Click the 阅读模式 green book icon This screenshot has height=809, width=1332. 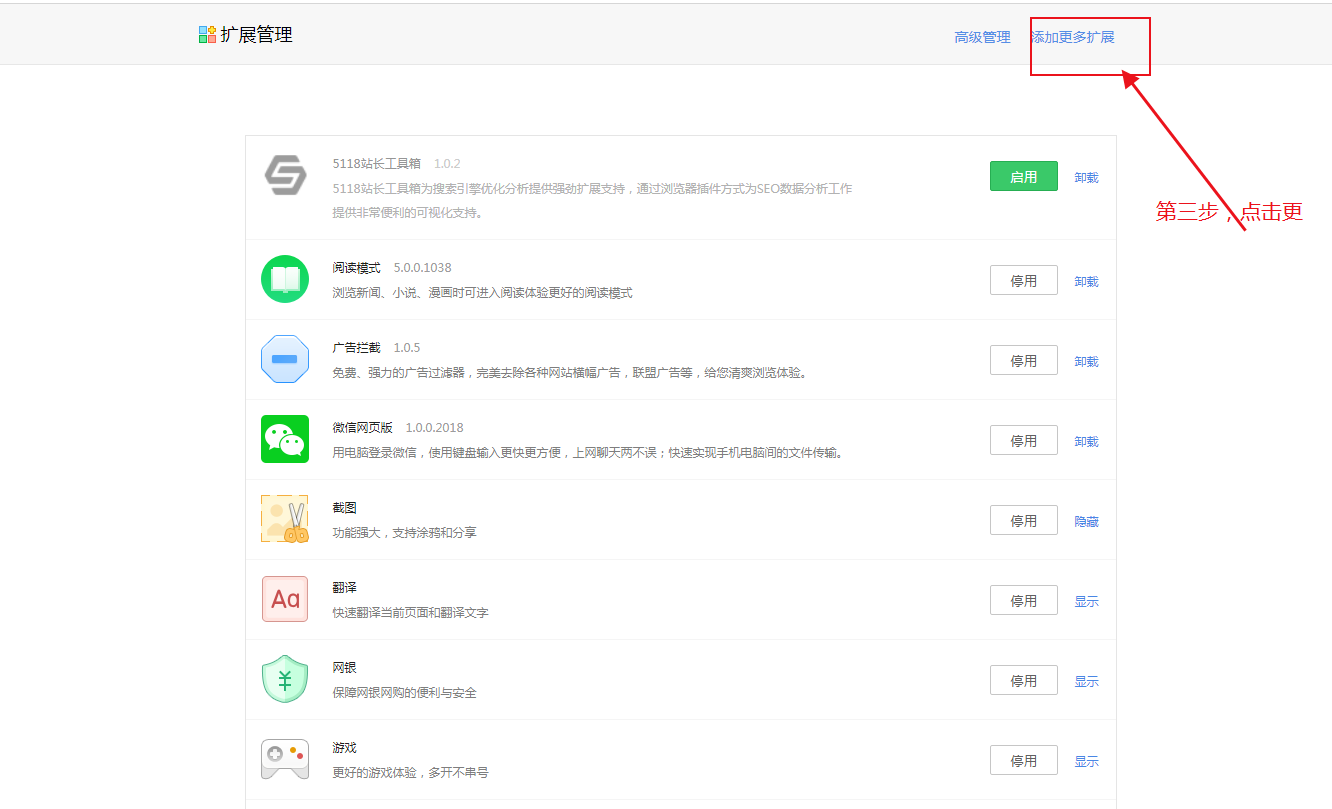tap(285, 279)
